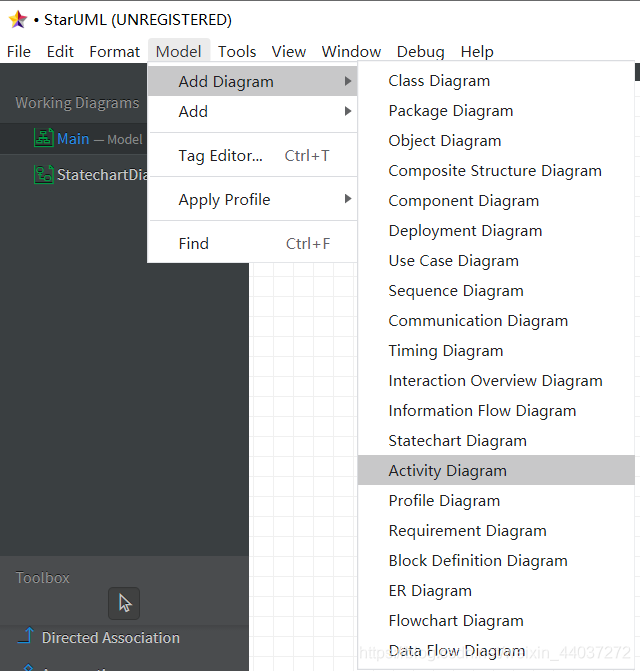
Task: Add a Package Diagram
Action: click(496, 111)
